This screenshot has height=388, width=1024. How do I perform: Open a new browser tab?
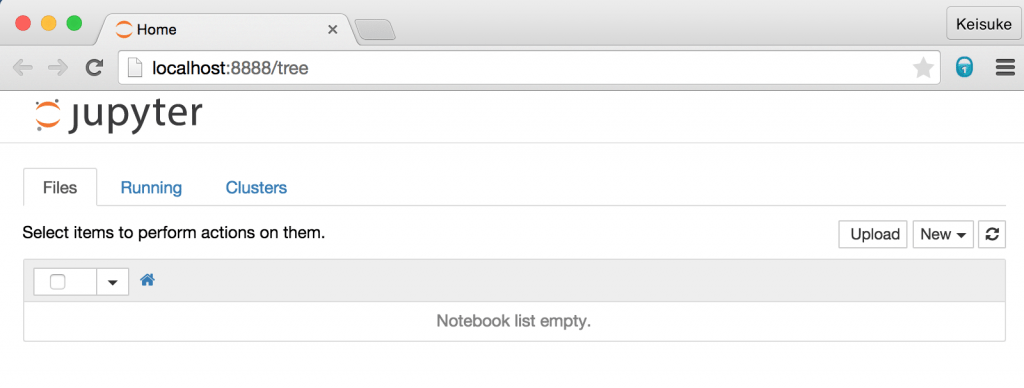coord(375,30)
